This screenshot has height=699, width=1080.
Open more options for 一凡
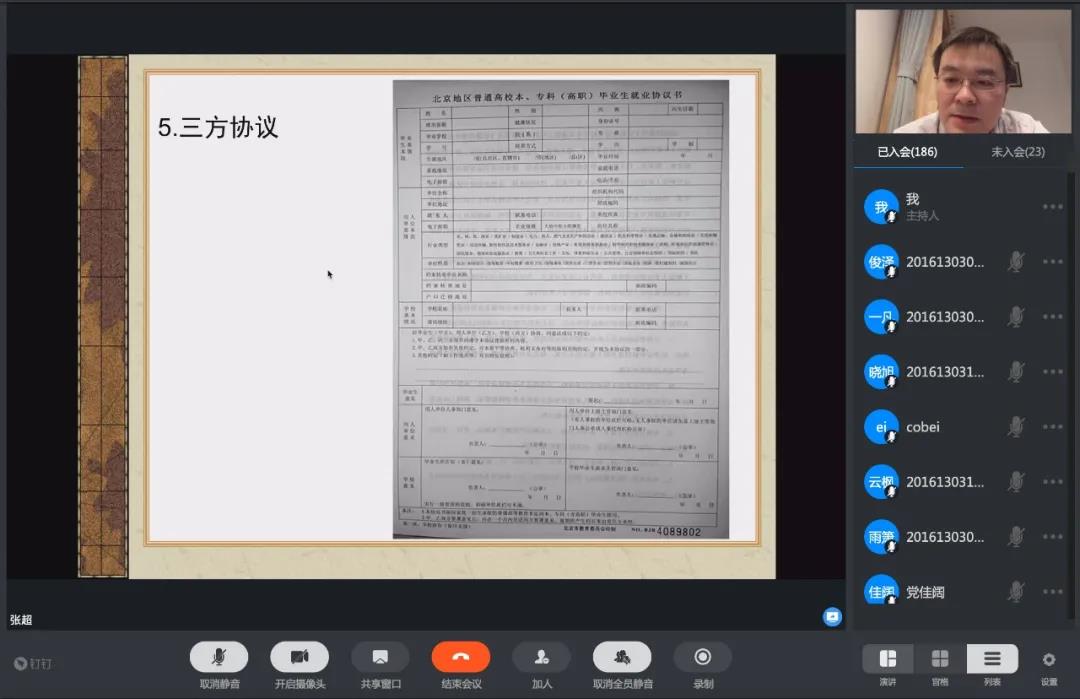[1052, 317]
